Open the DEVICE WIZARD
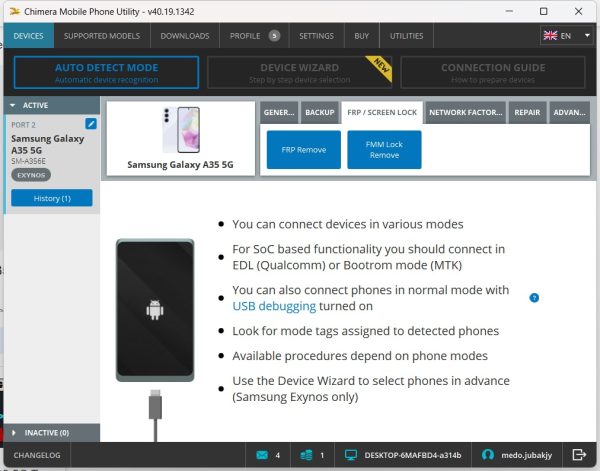600x471 pixels. tap(300, 72)
